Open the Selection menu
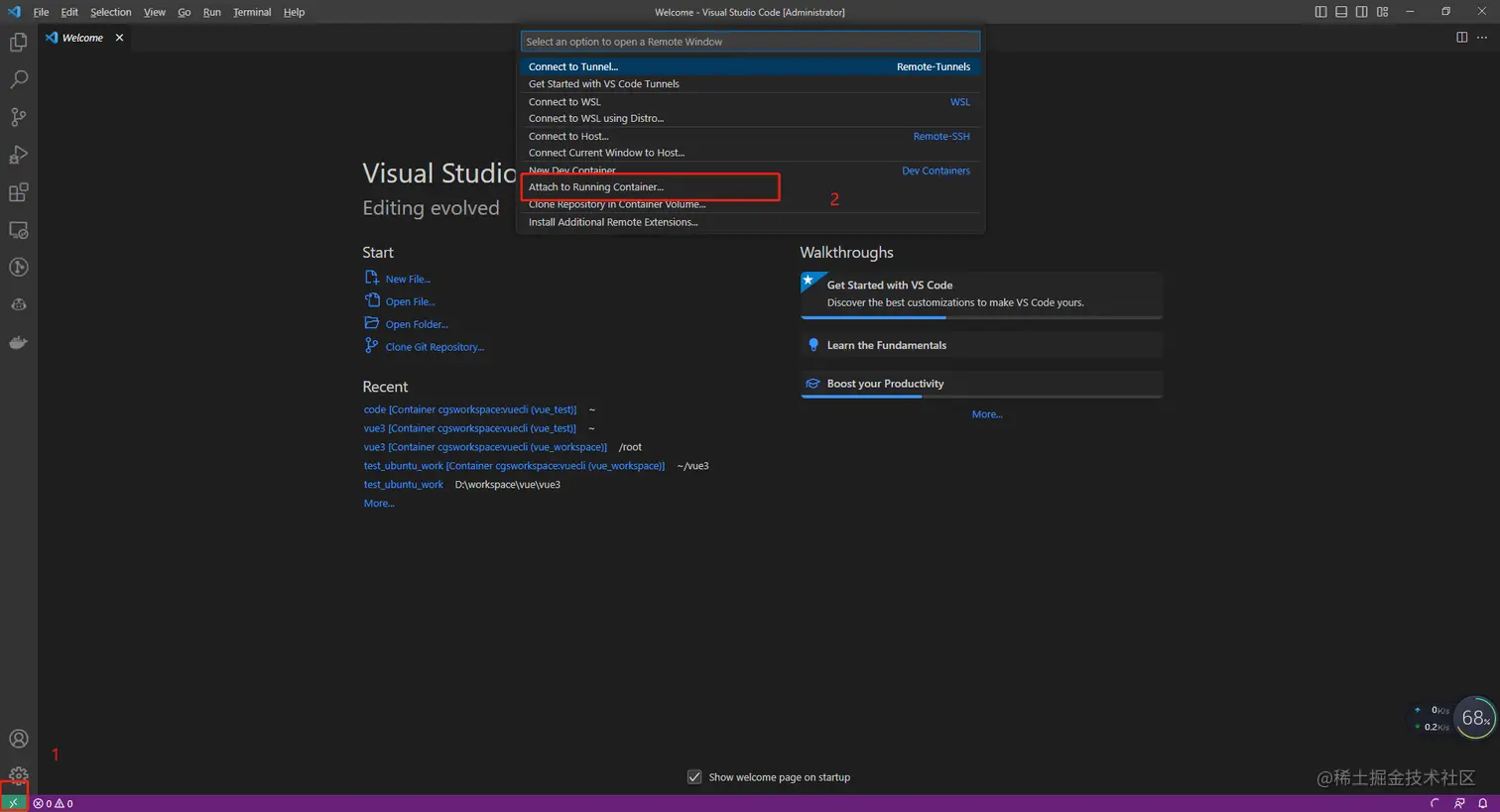 [x=111, y=12]
